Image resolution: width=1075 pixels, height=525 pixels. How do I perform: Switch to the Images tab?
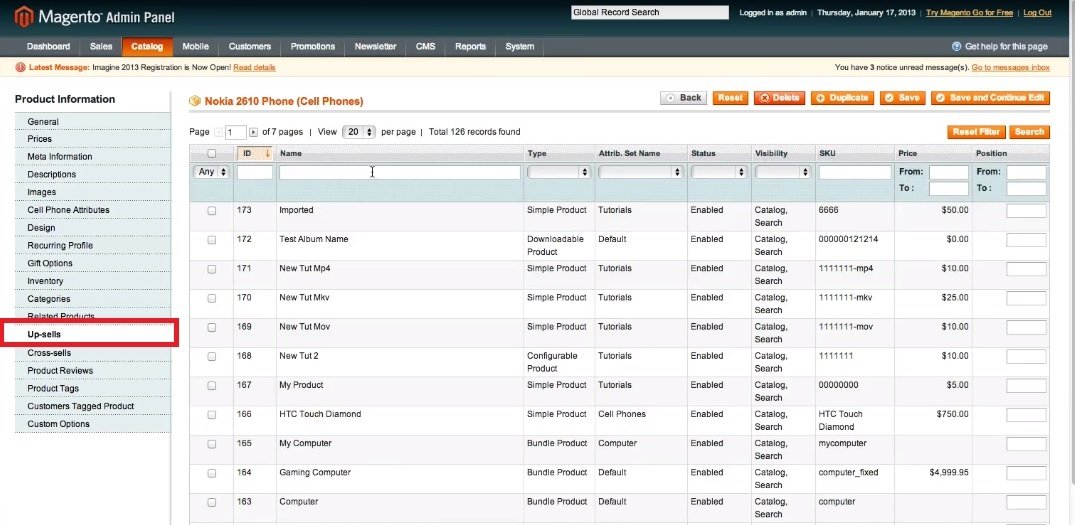coord(93,193)
